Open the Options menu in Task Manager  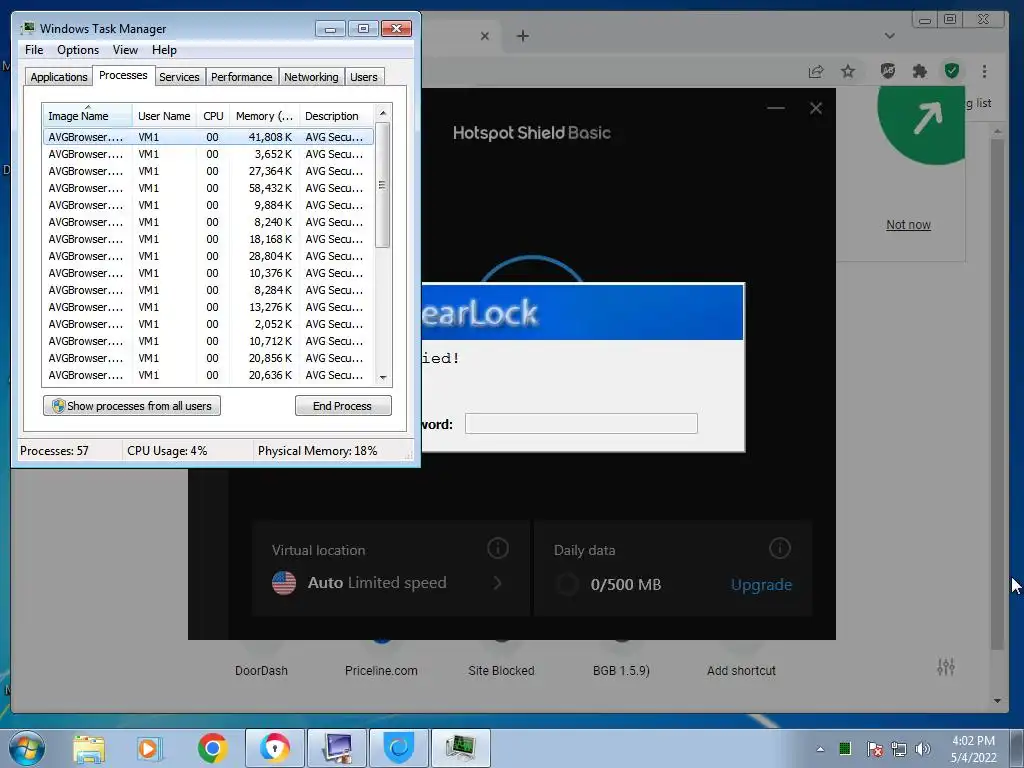pos(78,50)
